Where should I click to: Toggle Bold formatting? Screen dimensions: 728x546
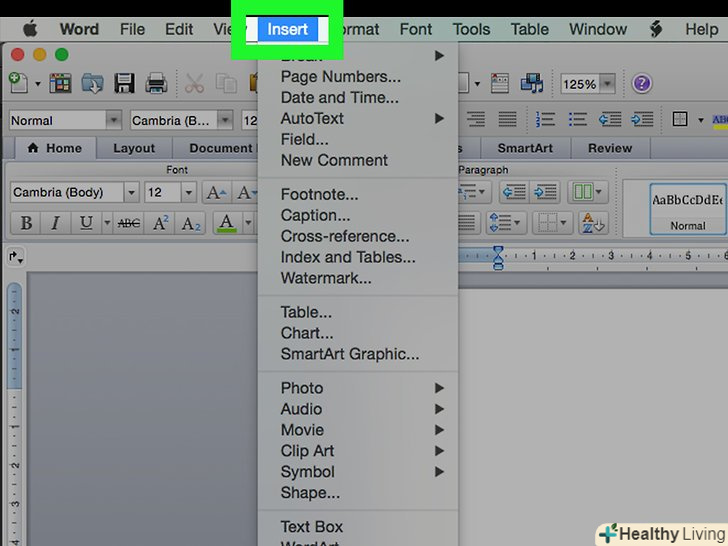pos(26,223)
